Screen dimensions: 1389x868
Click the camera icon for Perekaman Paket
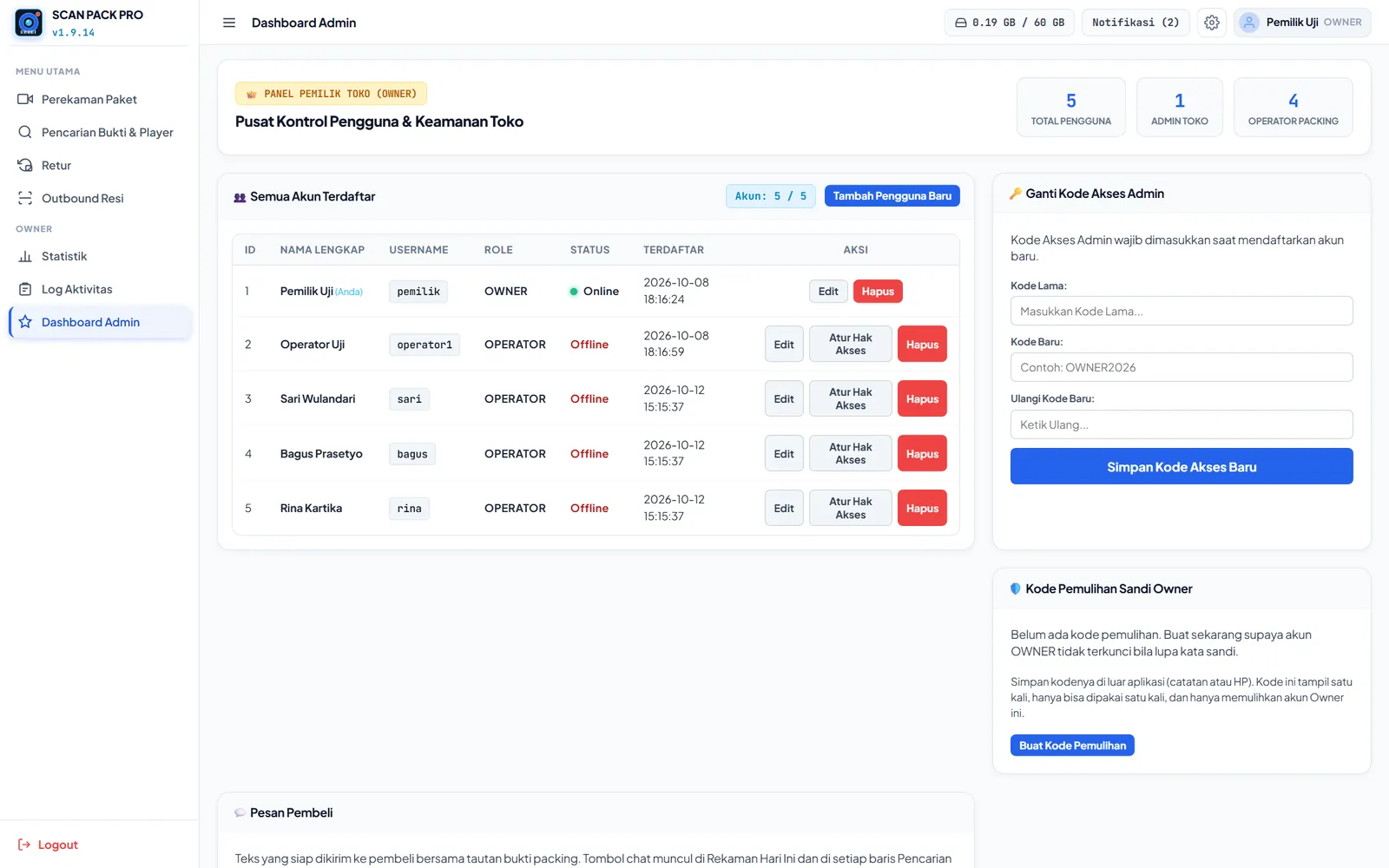(x=25, y=99)
